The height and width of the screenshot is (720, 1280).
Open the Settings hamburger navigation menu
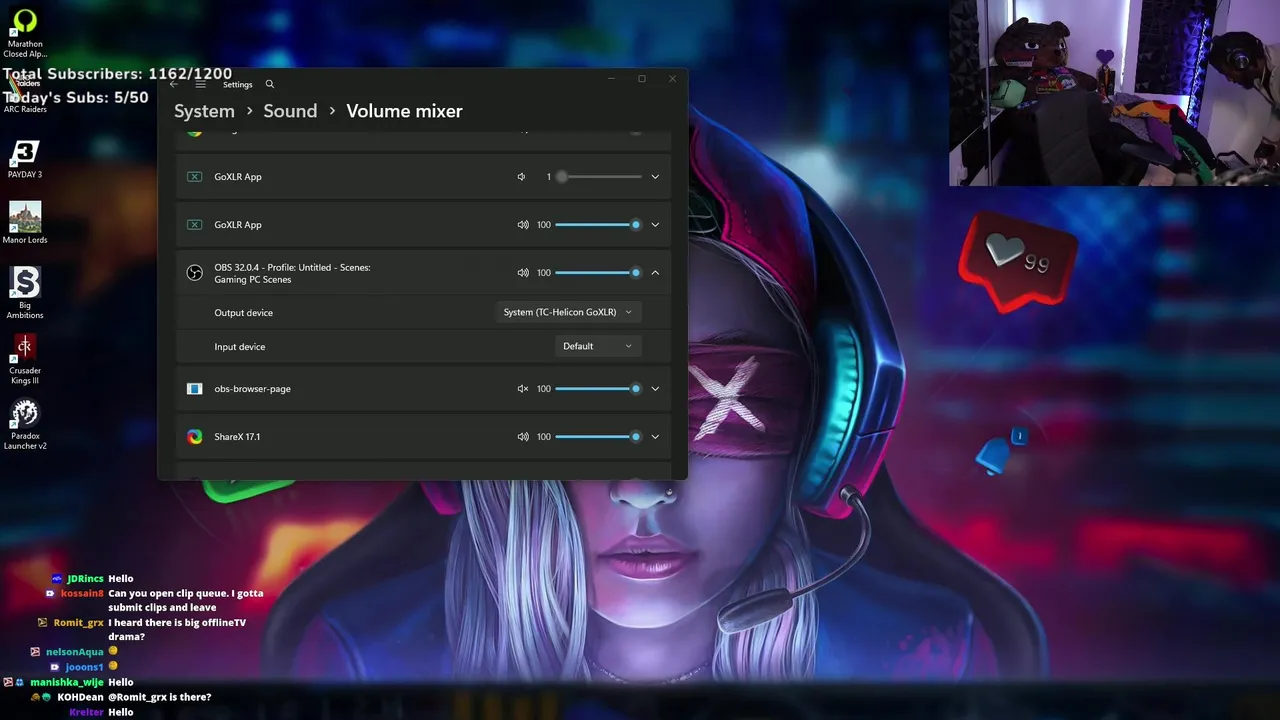coord(200,84)
